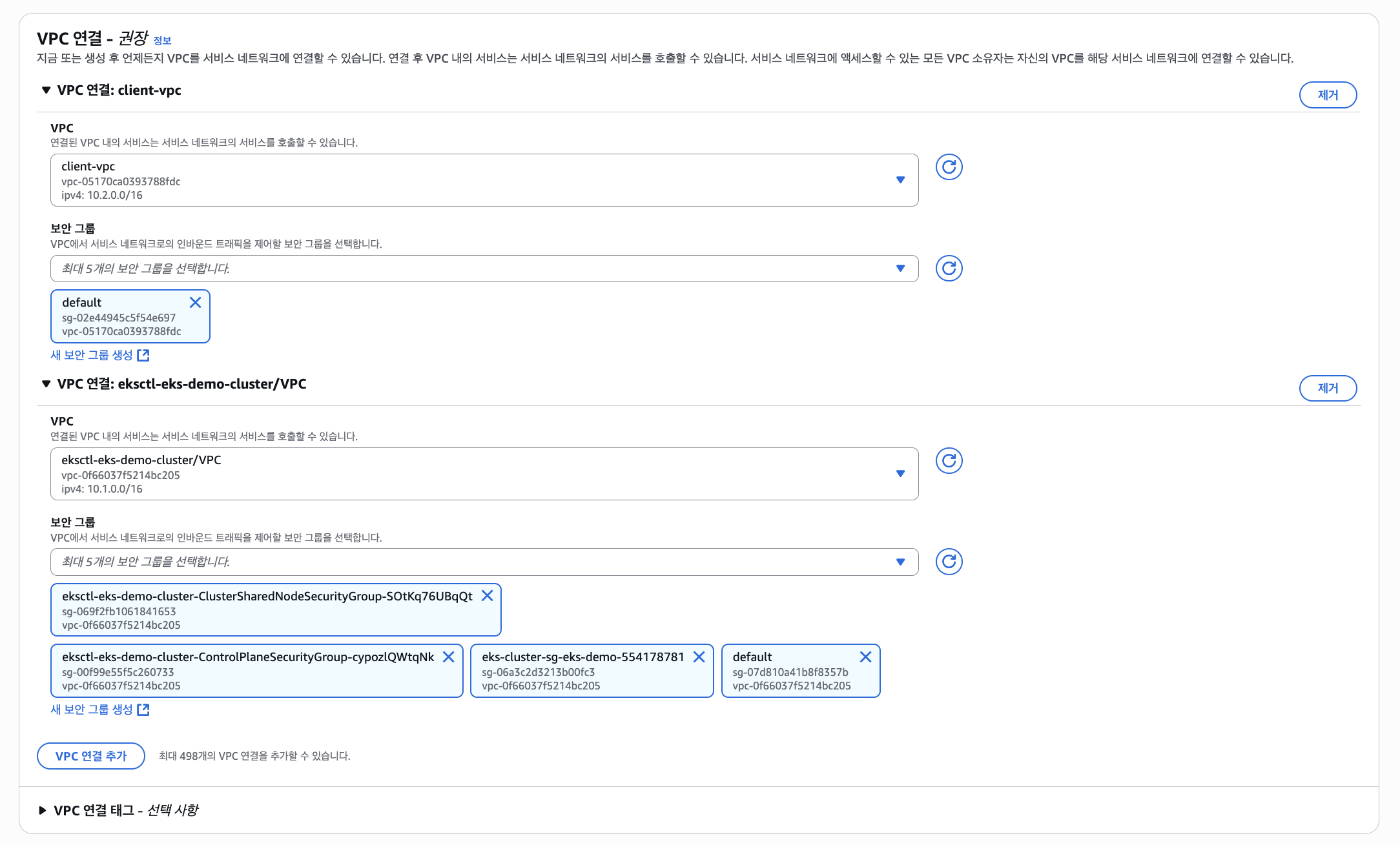The height and width of the screenshot is (847, 1400).
Task: Click 제거 button for client-vpc connection
Action: tap(1327, 95)
